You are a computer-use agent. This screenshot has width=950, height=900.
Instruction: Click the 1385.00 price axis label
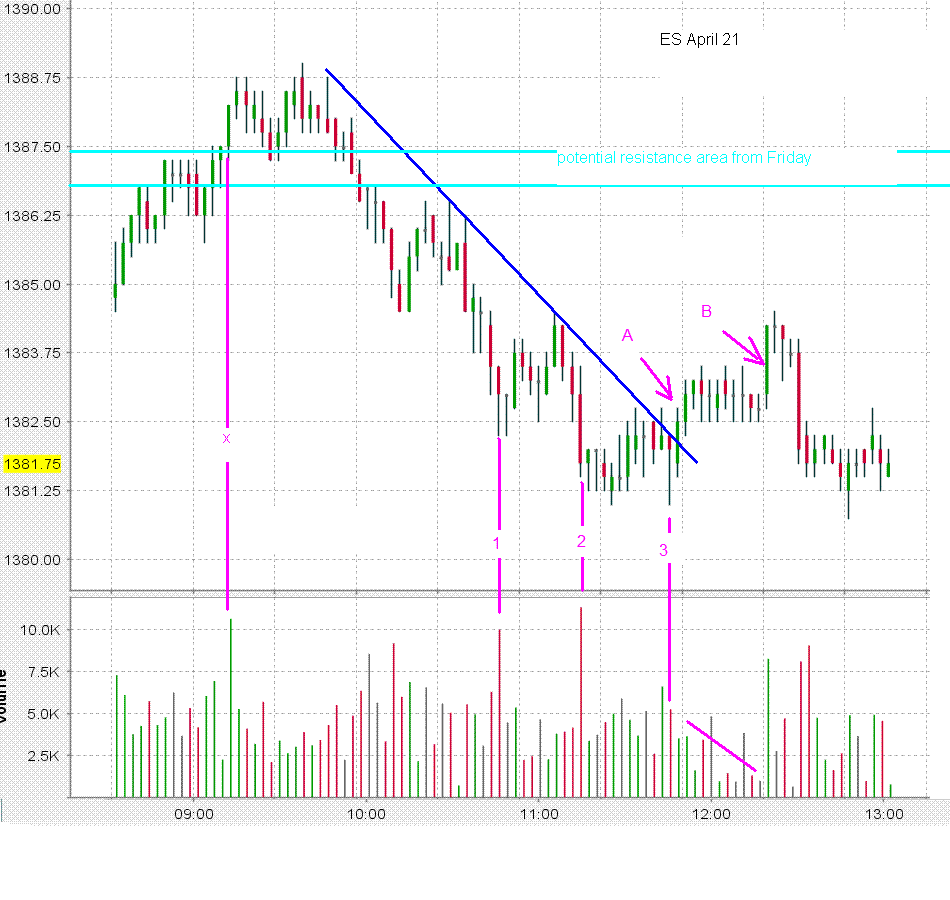pyautogui.click(x=32, y=285)
